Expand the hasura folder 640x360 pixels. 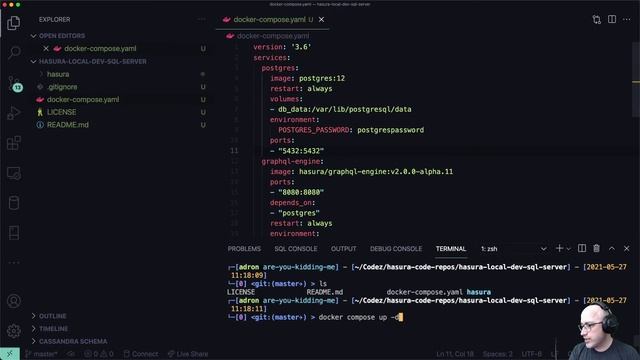[x=58, y=74]
